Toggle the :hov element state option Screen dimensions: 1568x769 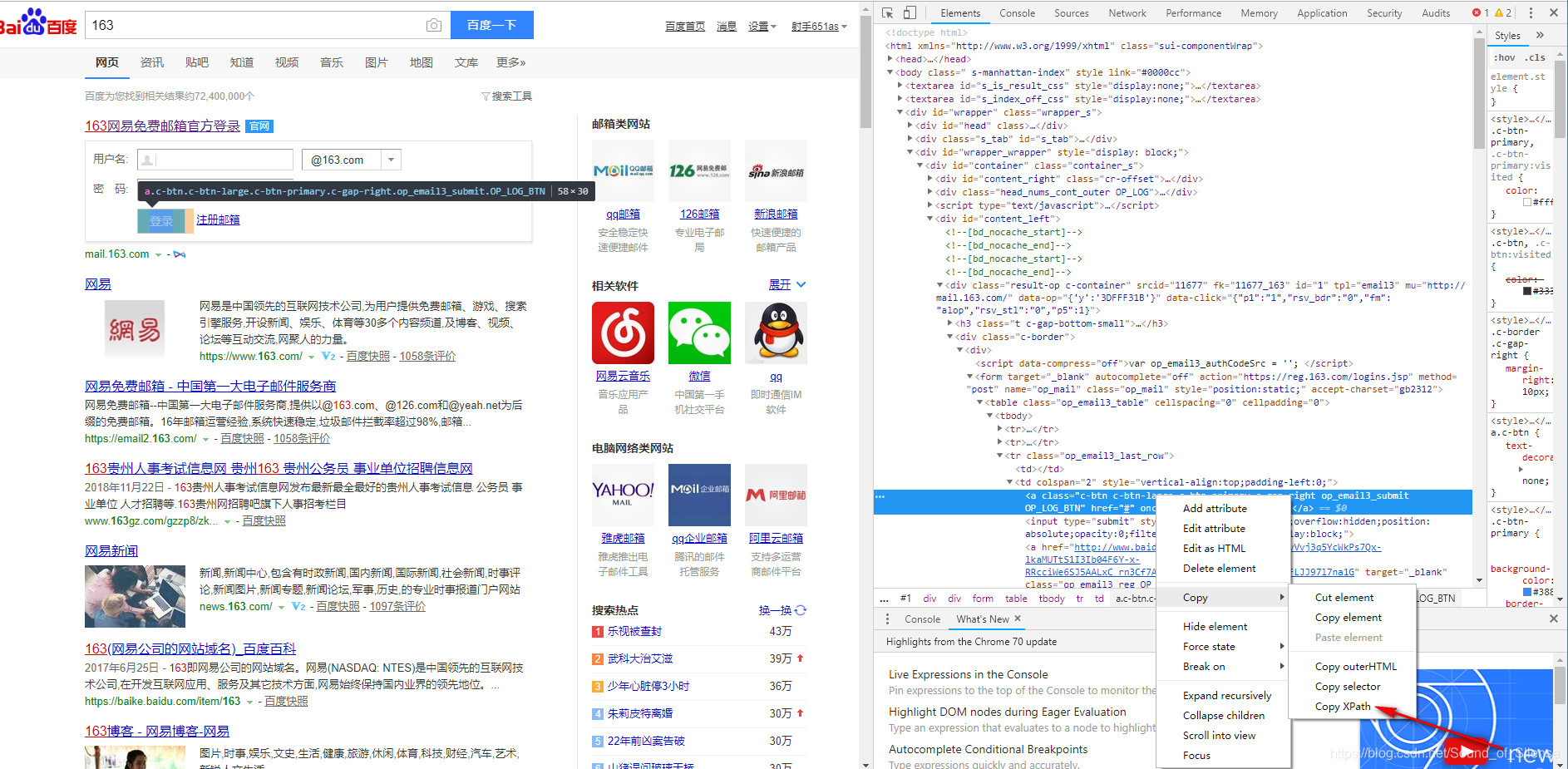[x=1504, y=58]
